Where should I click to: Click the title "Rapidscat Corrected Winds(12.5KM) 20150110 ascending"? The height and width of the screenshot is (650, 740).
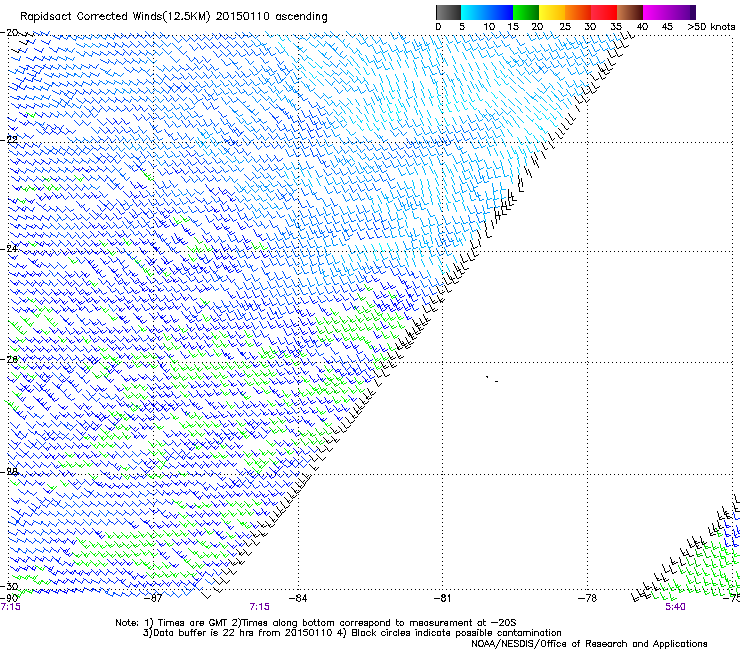click(174, 16)
